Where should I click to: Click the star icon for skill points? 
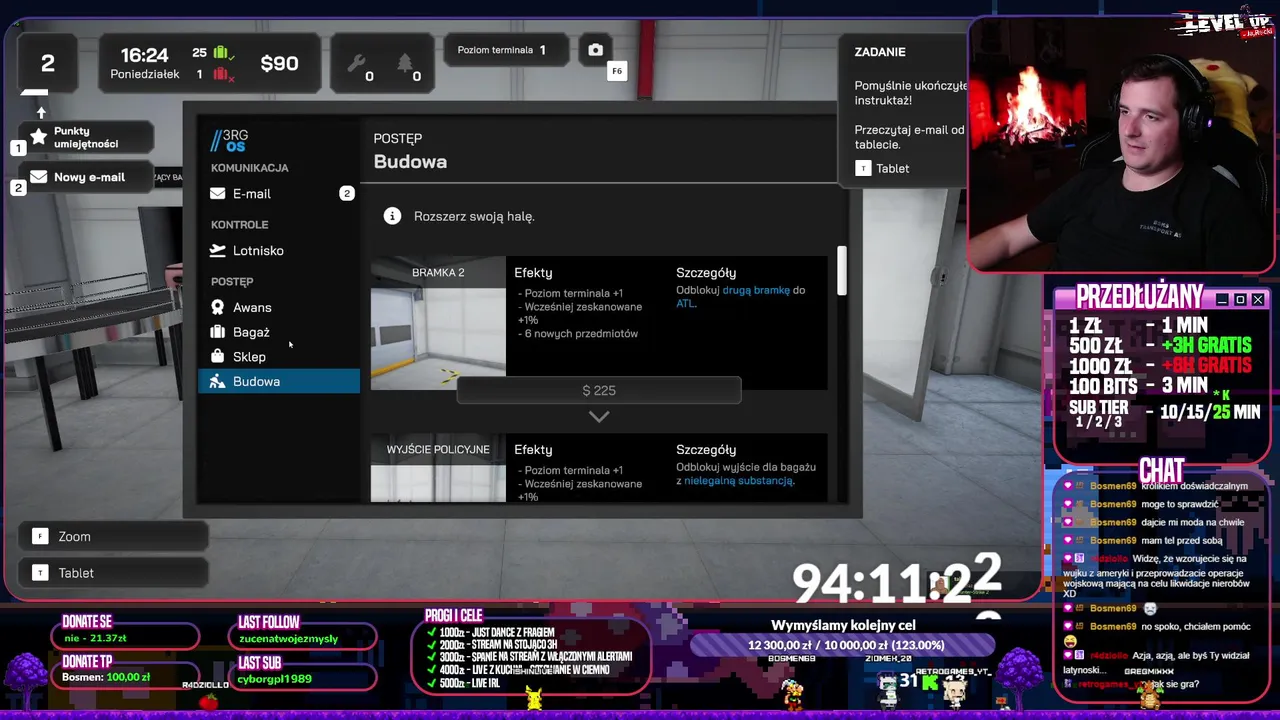coord(39,137)
